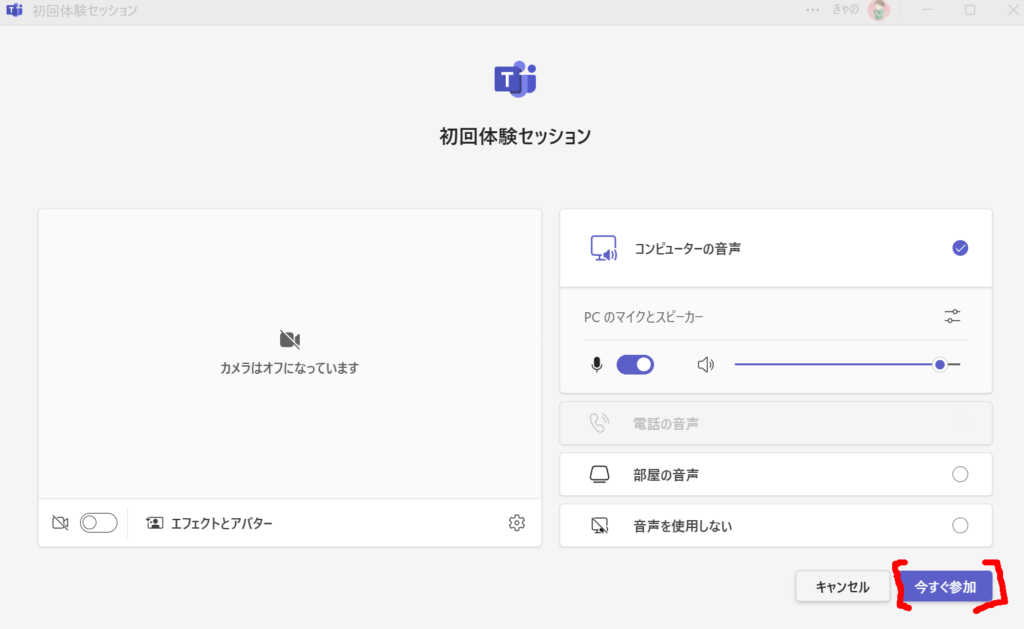Click the エフェクトとアバター effects icon
Image resolution: width=1024 pixels, height=629 pixels.
155,523
